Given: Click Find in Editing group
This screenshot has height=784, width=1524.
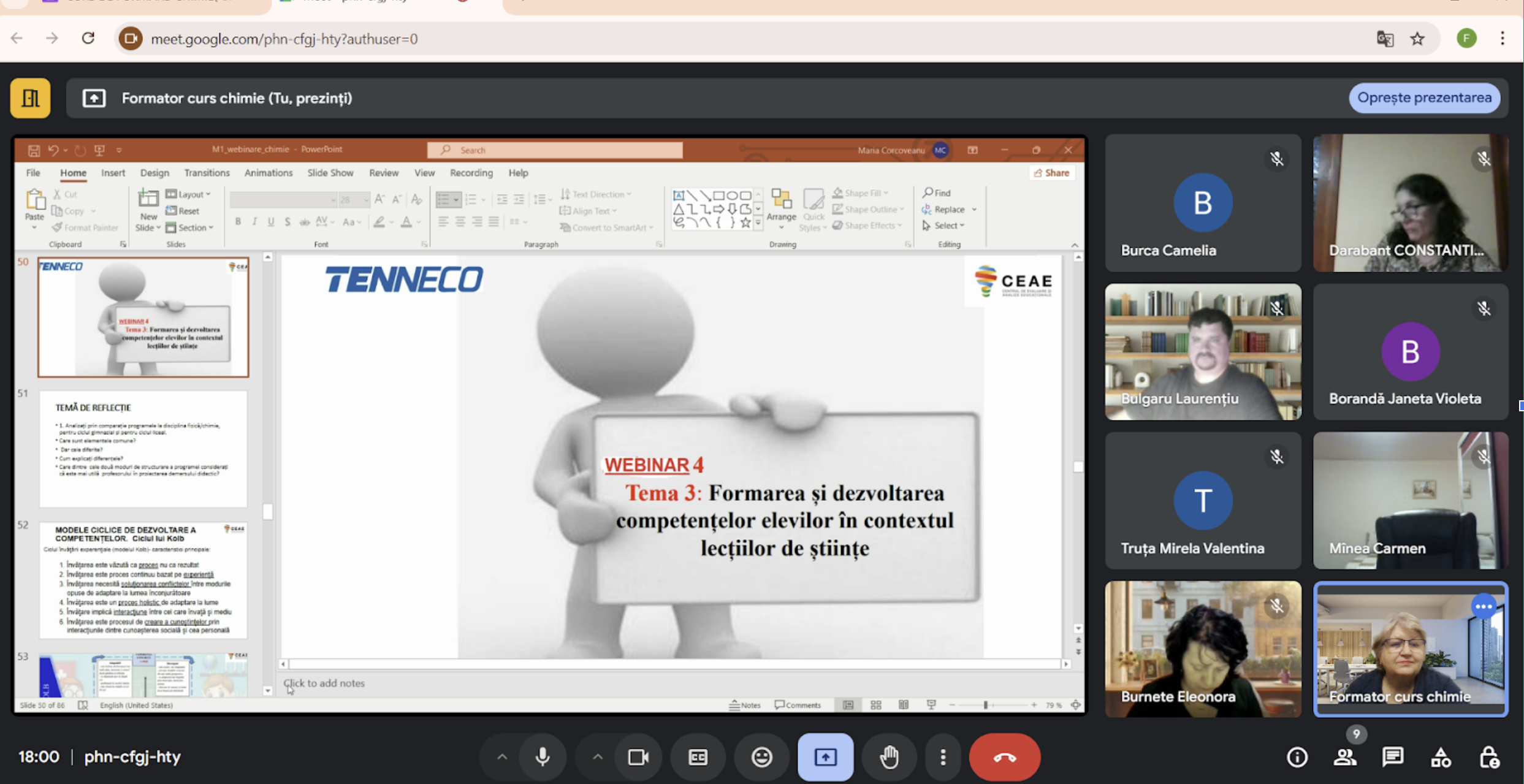Looking at the screenshot, I should click(x=937, y=192).
